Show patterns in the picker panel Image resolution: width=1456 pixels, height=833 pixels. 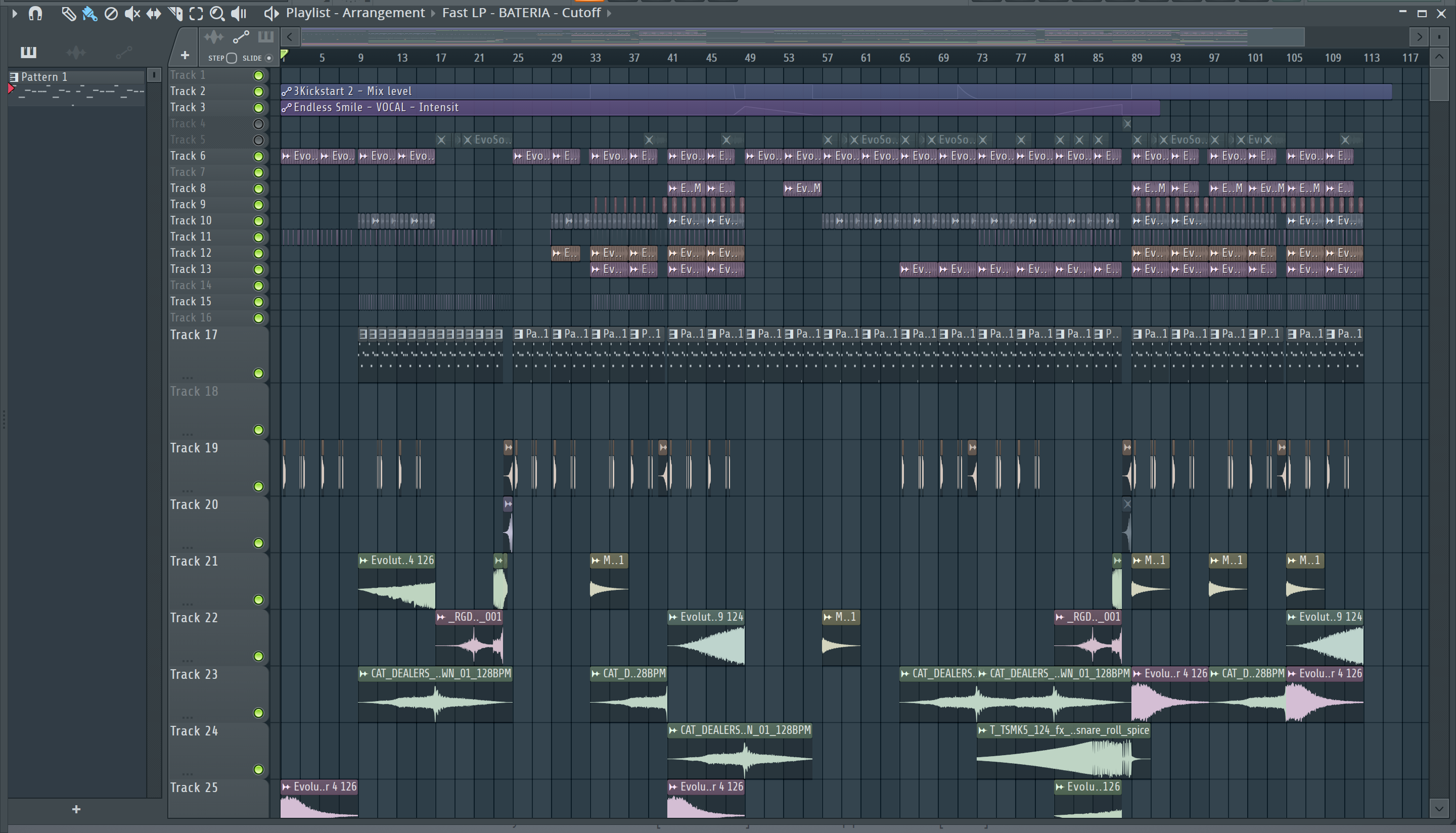[x=28, y=53]
